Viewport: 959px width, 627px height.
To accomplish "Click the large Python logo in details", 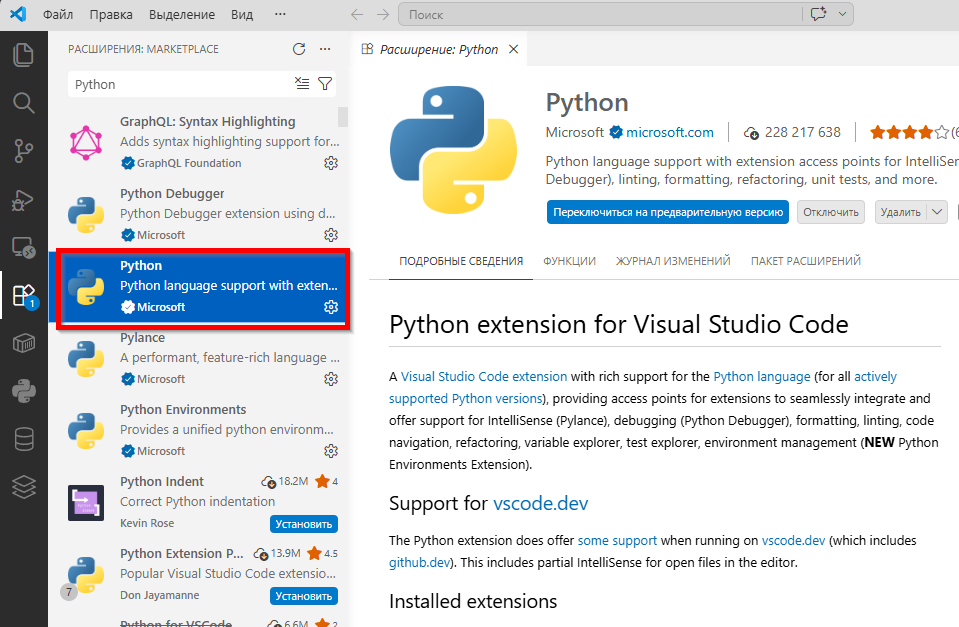I will pyautogui.click(x=453, y=150).
